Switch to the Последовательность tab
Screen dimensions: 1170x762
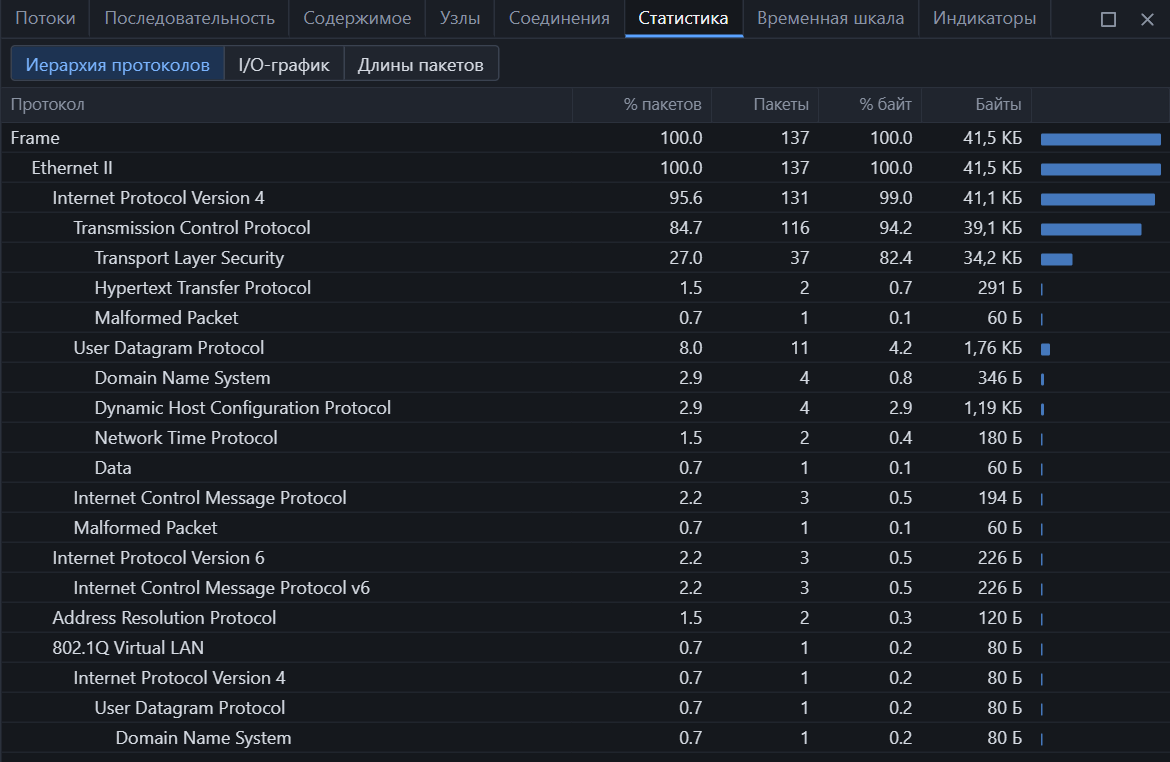(x=190, y=18)
